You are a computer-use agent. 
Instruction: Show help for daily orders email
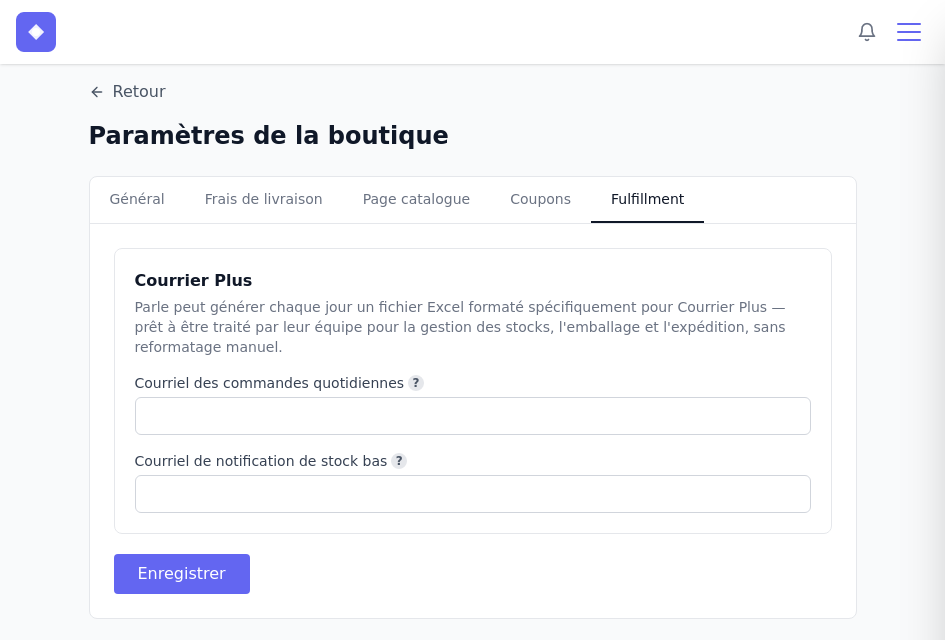click(x=416, y=383)
